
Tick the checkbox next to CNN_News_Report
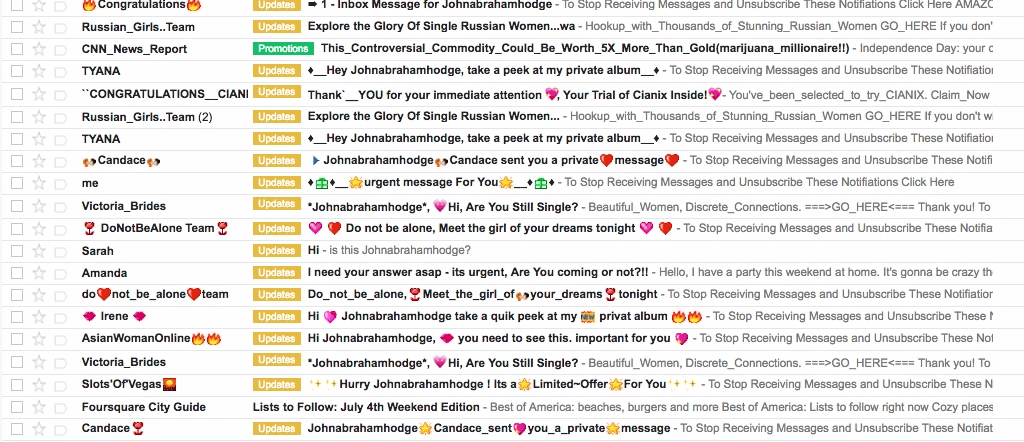click(17, 49)
